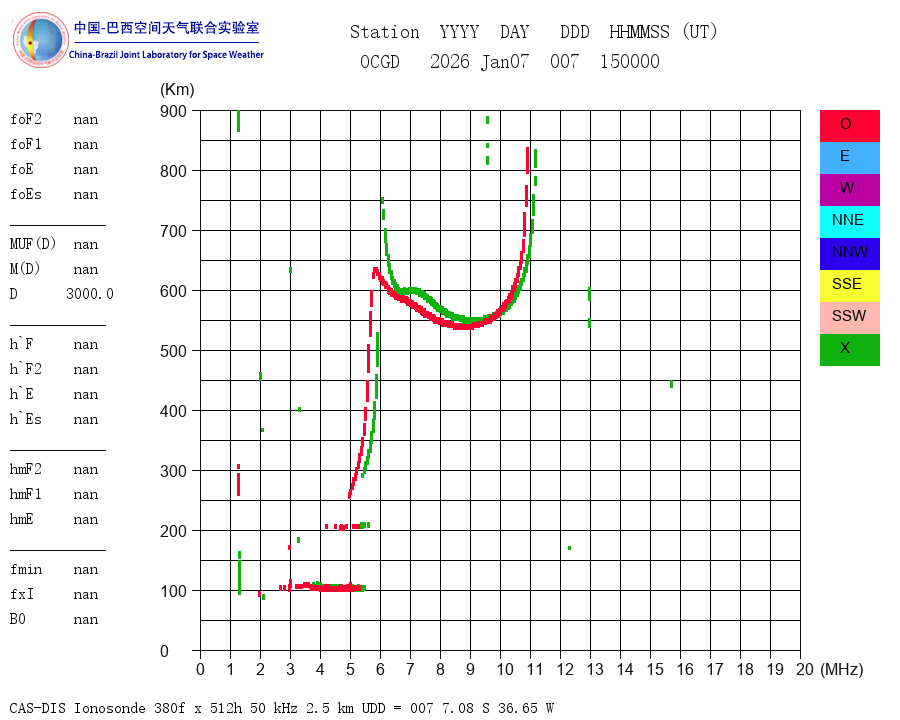This screenshot has width=900, height=720.
Task: Click the h`F2 parameter label
Action: [26, 369]
